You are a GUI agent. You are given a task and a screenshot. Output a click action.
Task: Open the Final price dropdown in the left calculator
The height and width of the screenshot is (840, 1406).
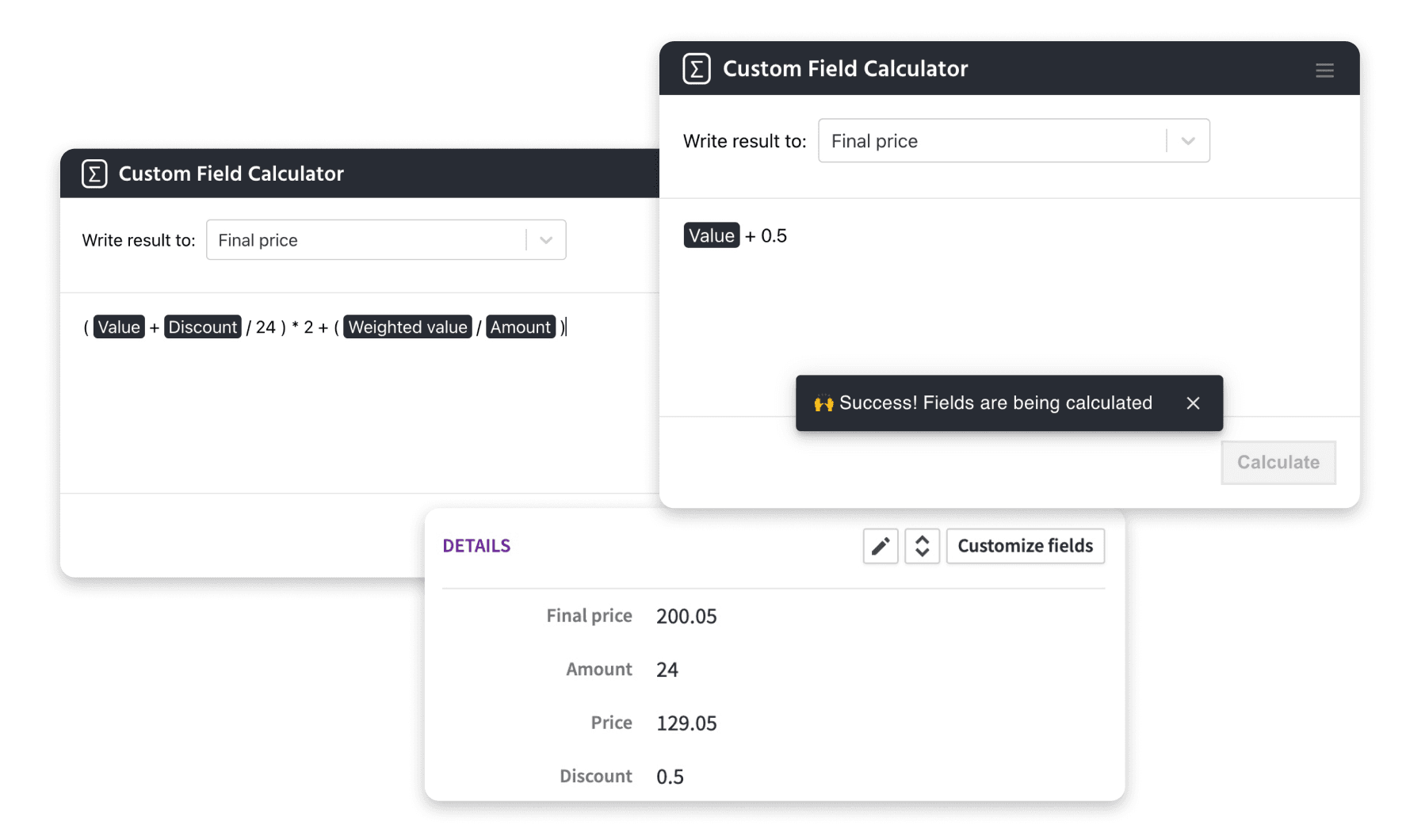pyautogui.click(x=545, y=239)
